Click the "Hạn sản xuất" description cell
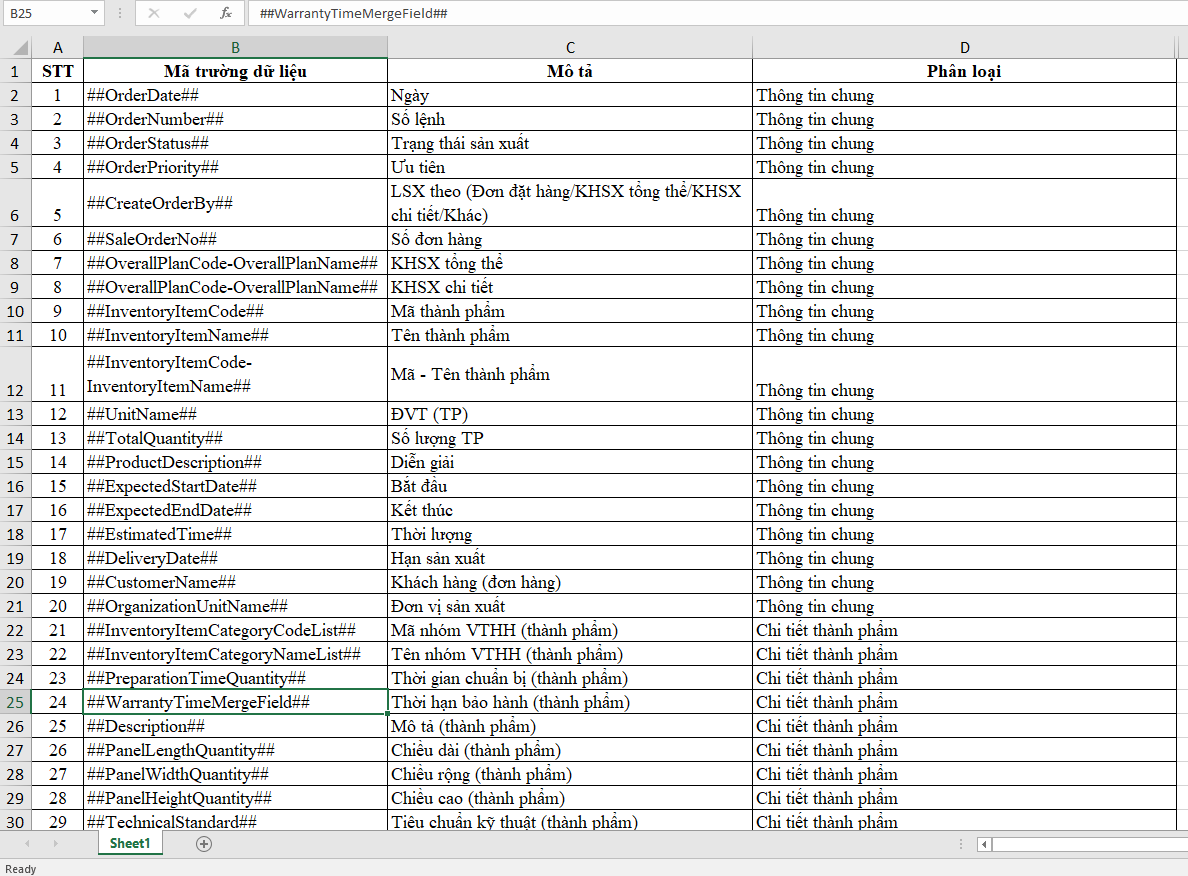The height and width of the screenshot is (876, 1188). click(569, 558)
